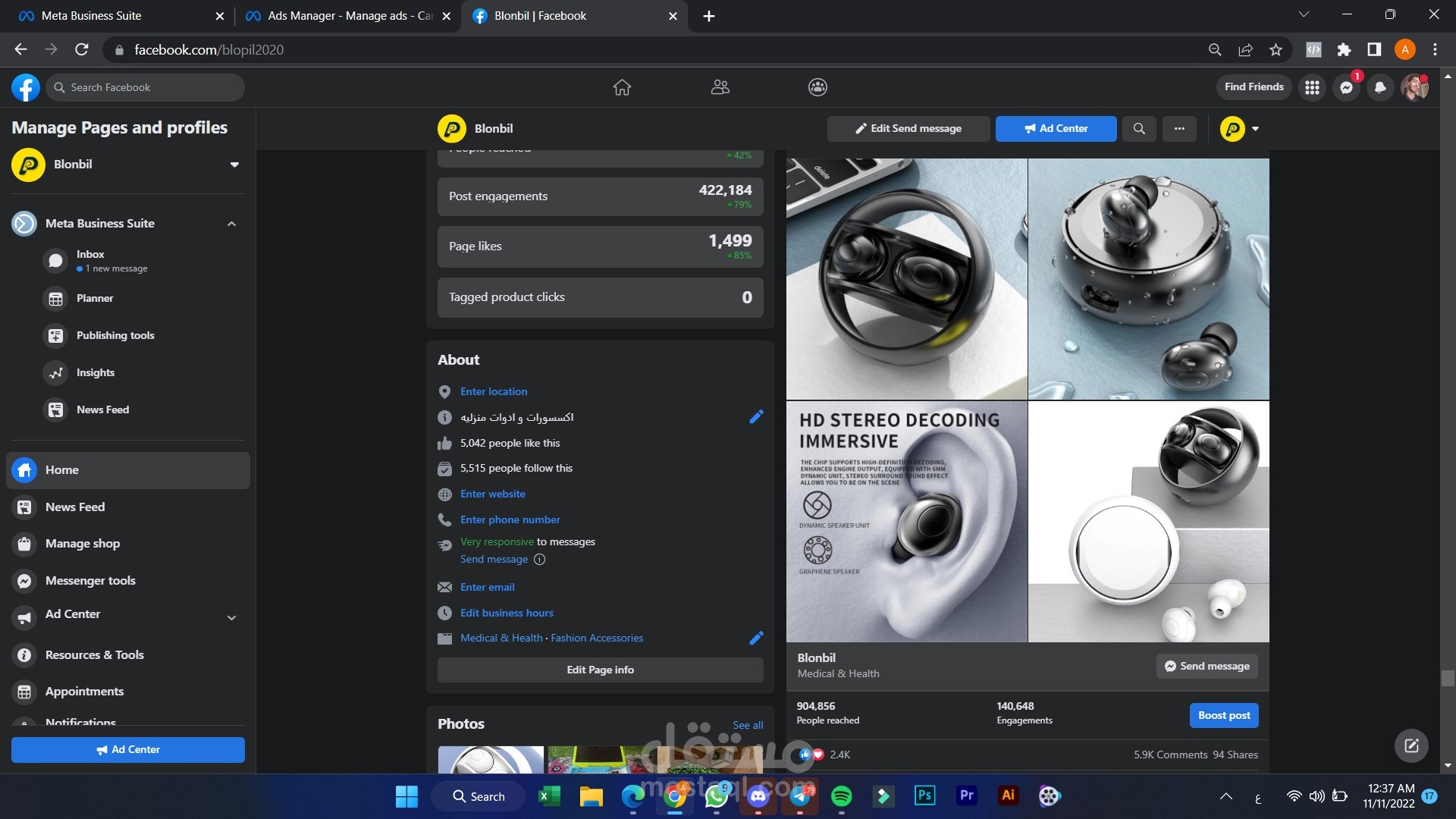Open page identity switcher dropdown arrow
Viewport: 1456px width, 819px height.
(x=1255, y=129)
